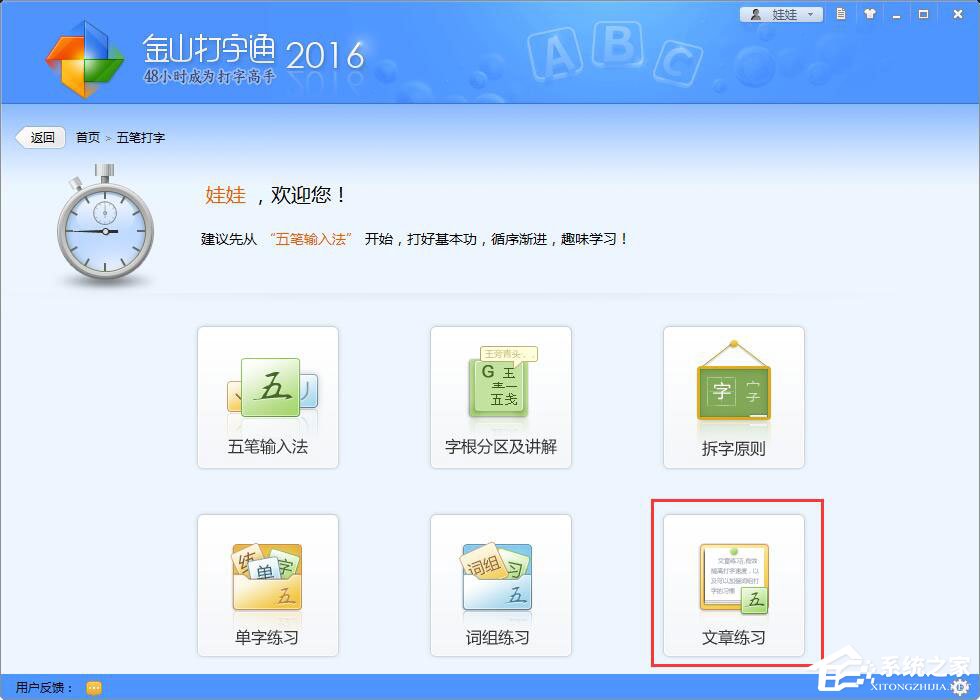Click the 用户反馈 label
980x700 pixels.
pyautogui.click(x=40, y=688)
